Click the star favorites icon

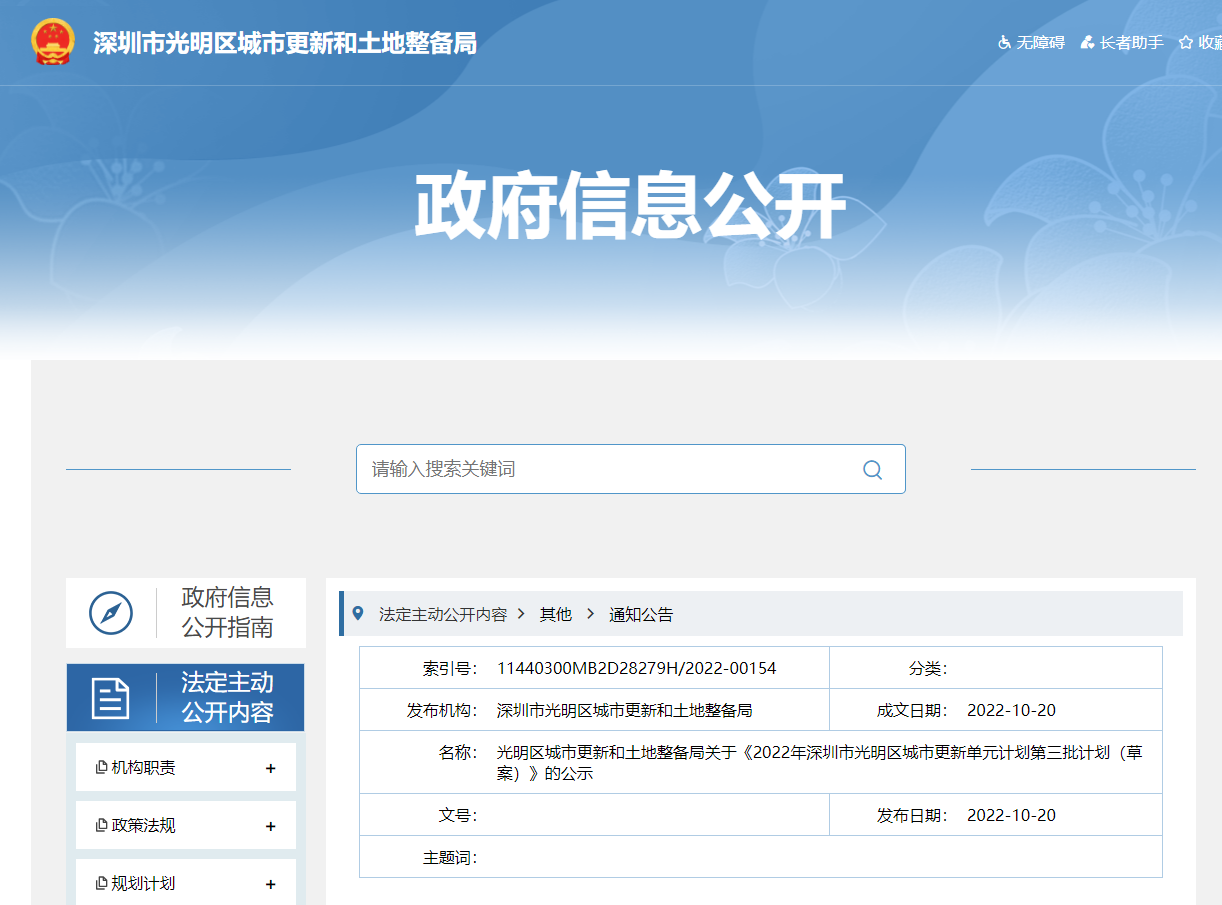pyautogui.click(x=1186, y=43)
